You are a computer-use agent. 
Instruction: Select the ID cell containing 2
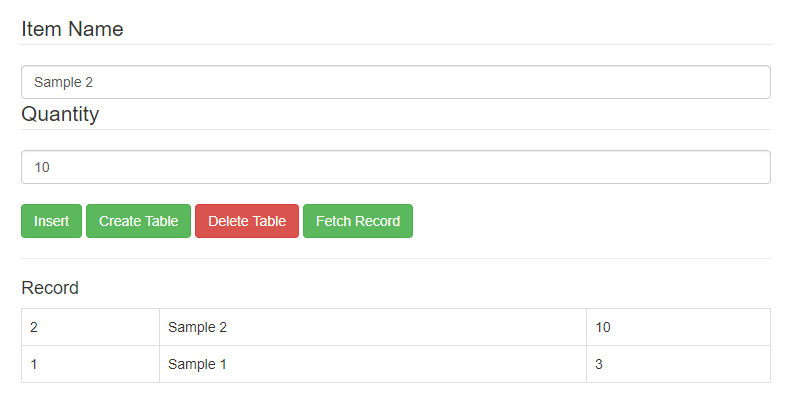click(90, 327)
